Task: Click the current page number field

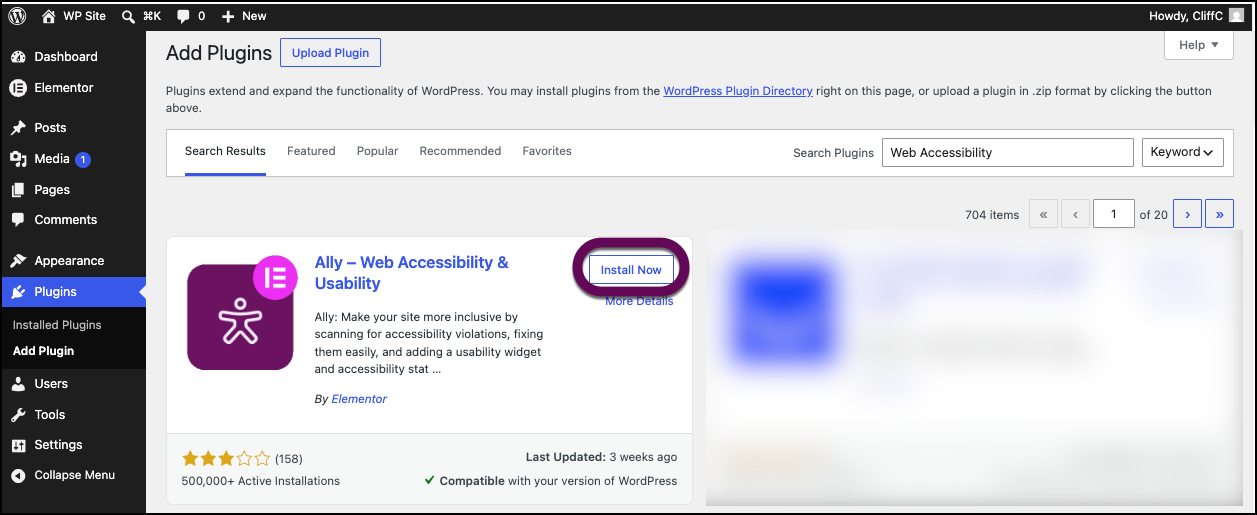Action: tap(1114, 214)
